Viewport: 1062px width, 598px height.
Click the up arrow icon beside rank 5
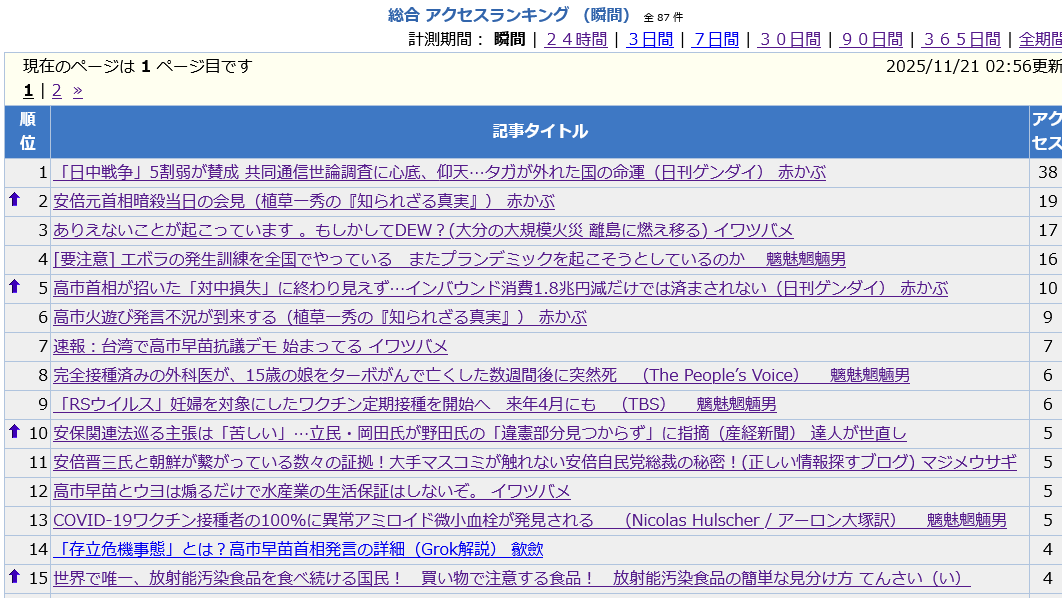tap(14, 287)
